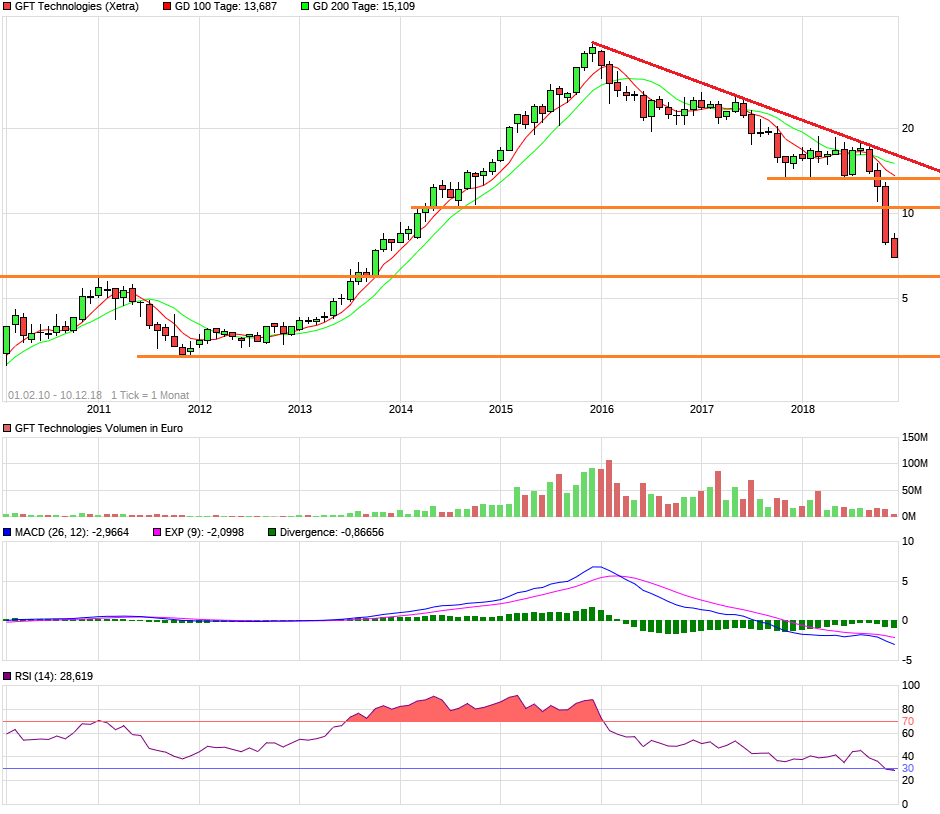Image resolution: width=940 pixels, height=814 pixels.
Task: Click the date range text 01.02.10 - 10.12.18
Action: (x=55, y=395)
